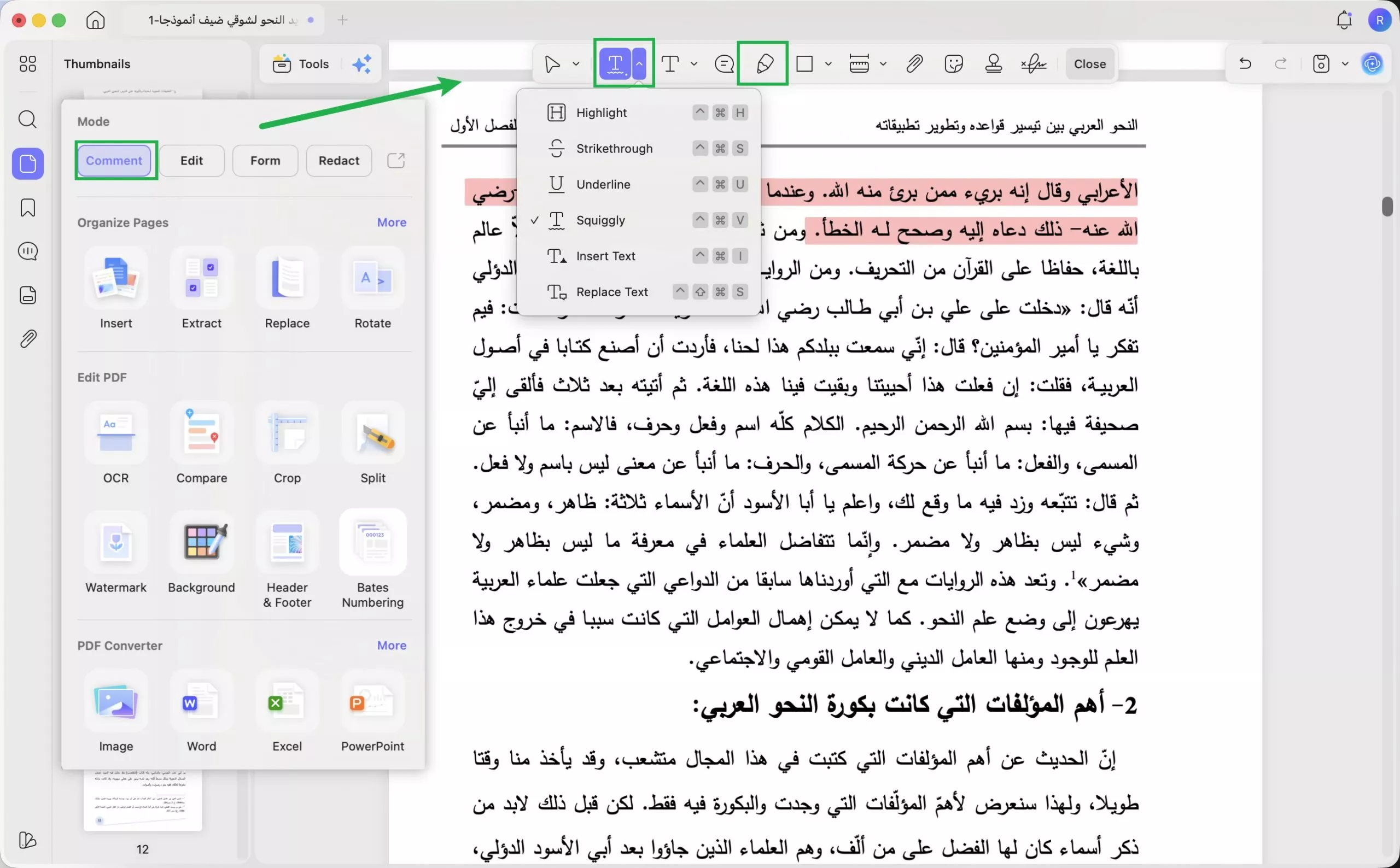Screen dimensions: 1400x868
Task: Open the sticker tool
Action: (x=953, y=64)
